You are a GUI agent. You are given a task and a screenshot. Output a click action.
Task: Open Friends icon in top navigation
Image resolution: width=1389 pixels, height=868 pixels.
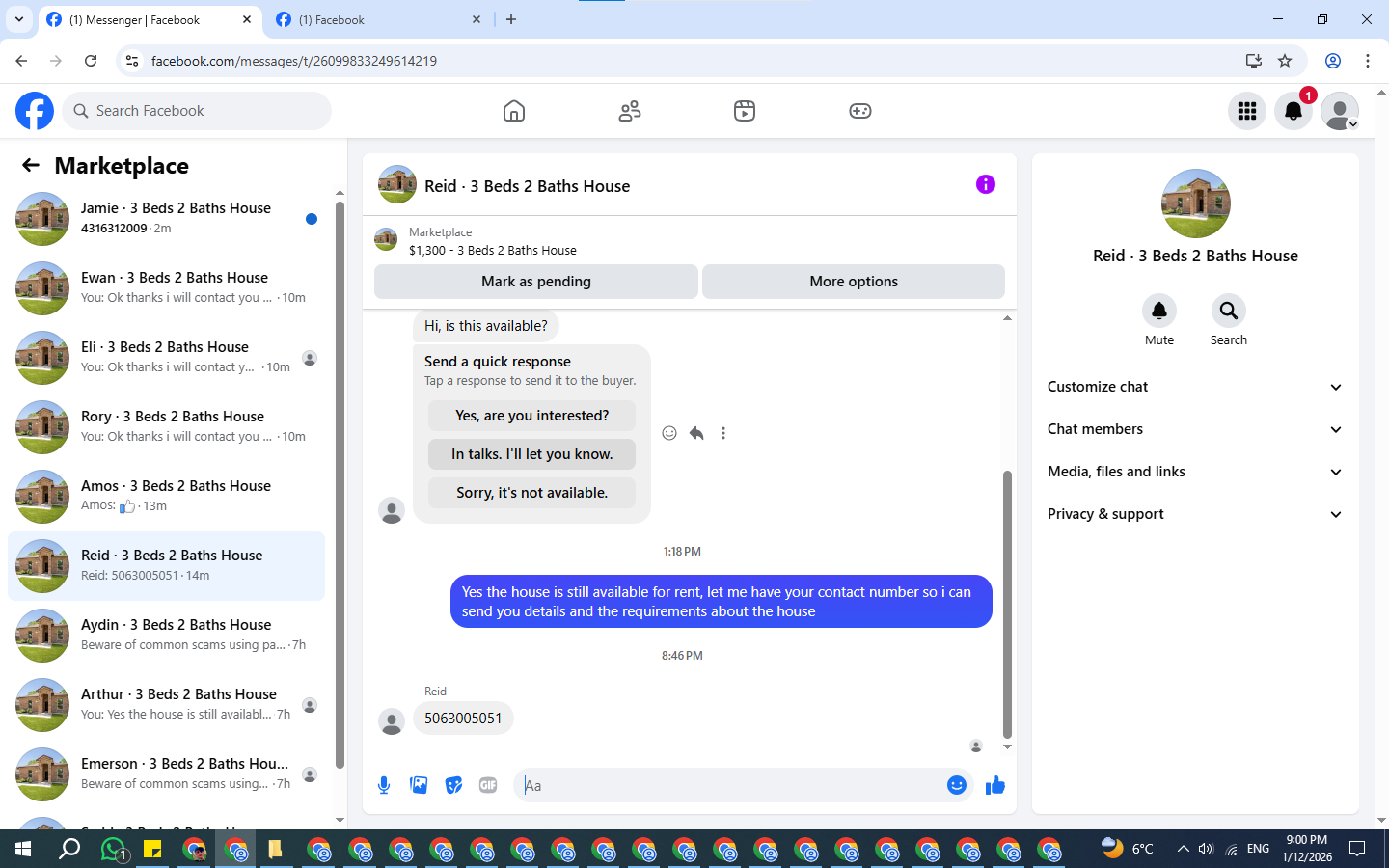pos(630,111)
